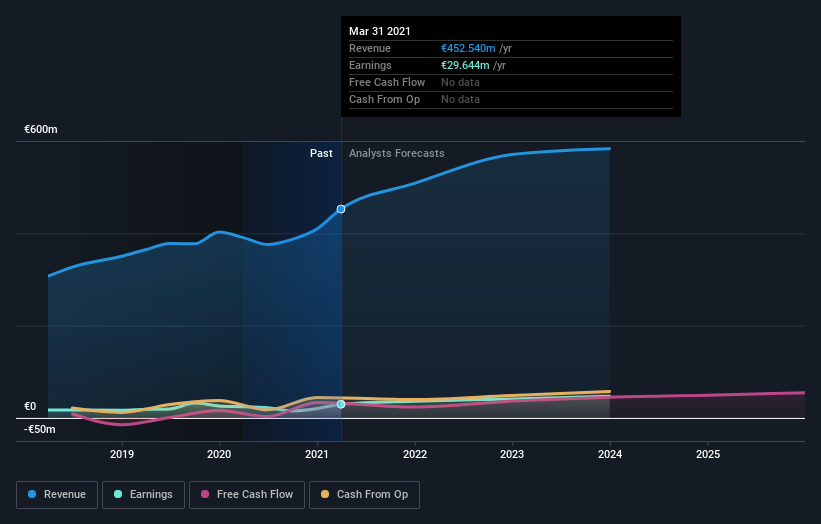Click the tooltip 'Cash From Op' row label
The image size is (821, 524).
click(384, 99)
